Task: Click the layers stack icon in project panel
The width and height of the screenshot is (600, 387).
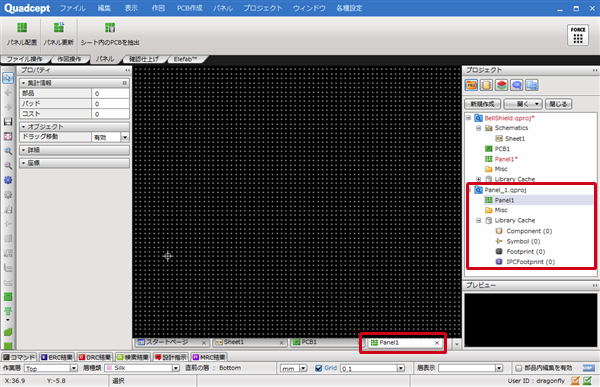Action: (x=501, y=85)
